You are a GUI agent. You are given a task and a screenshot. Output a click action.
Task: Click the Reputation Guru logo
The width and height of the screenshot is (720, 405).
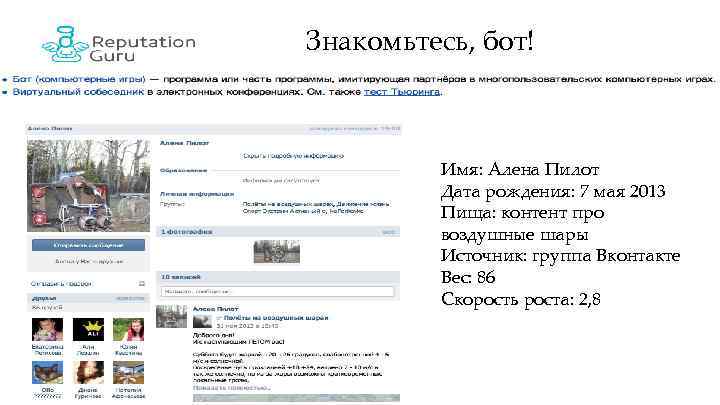pos(118,45)
